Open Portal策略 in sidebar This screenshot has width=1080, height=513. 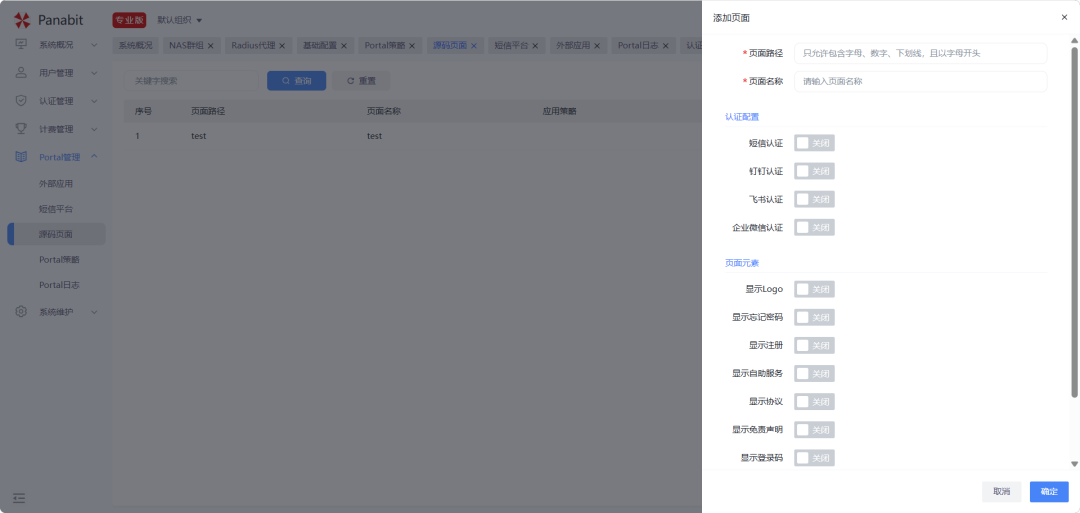[59, 260]
